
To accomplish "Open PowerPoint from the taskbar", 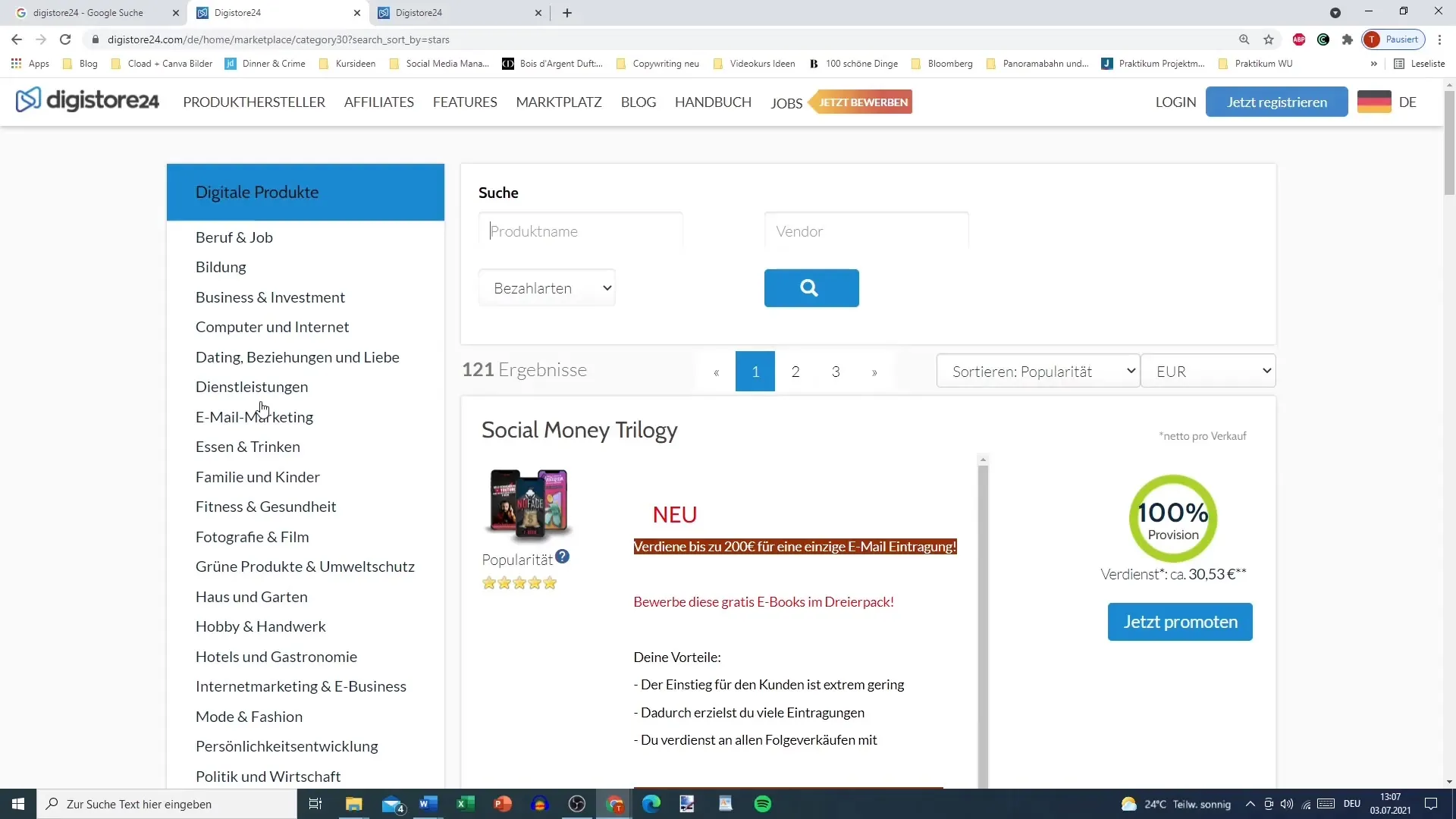I will 503,804.
